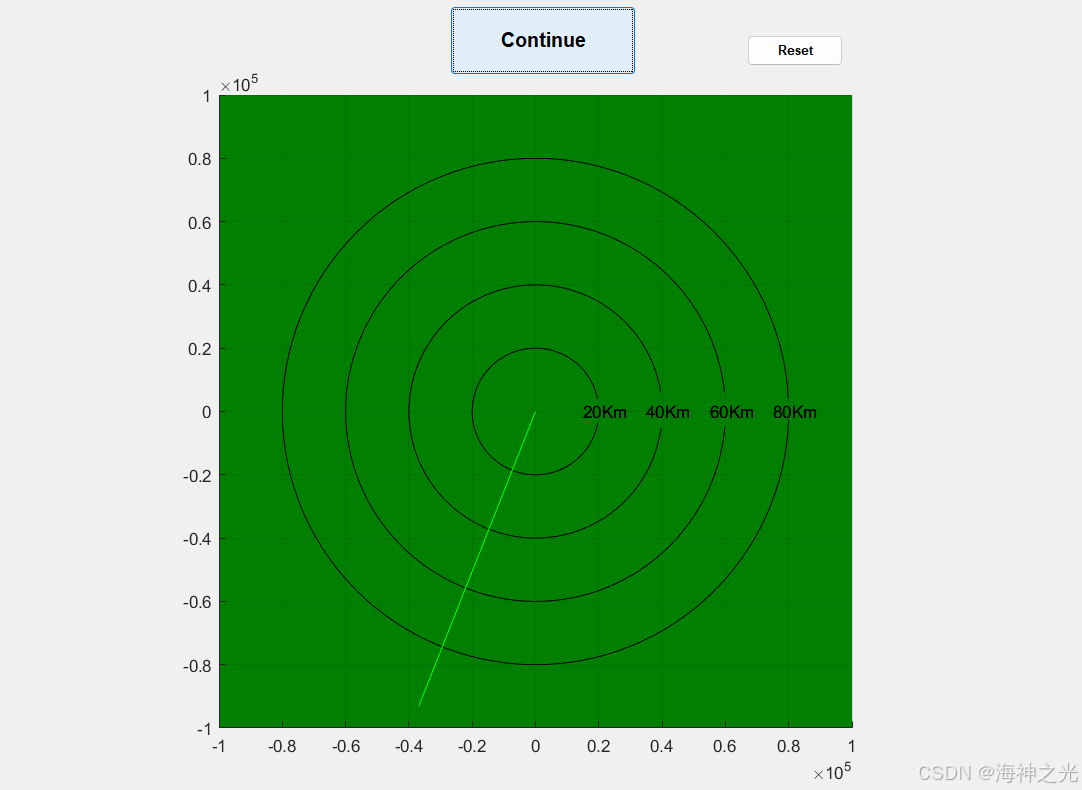Image resolution: width=1082 pixels, height=790 pixels.
Task: Click the Reset button
Action: pyautogui.click(x=795, y=50)
